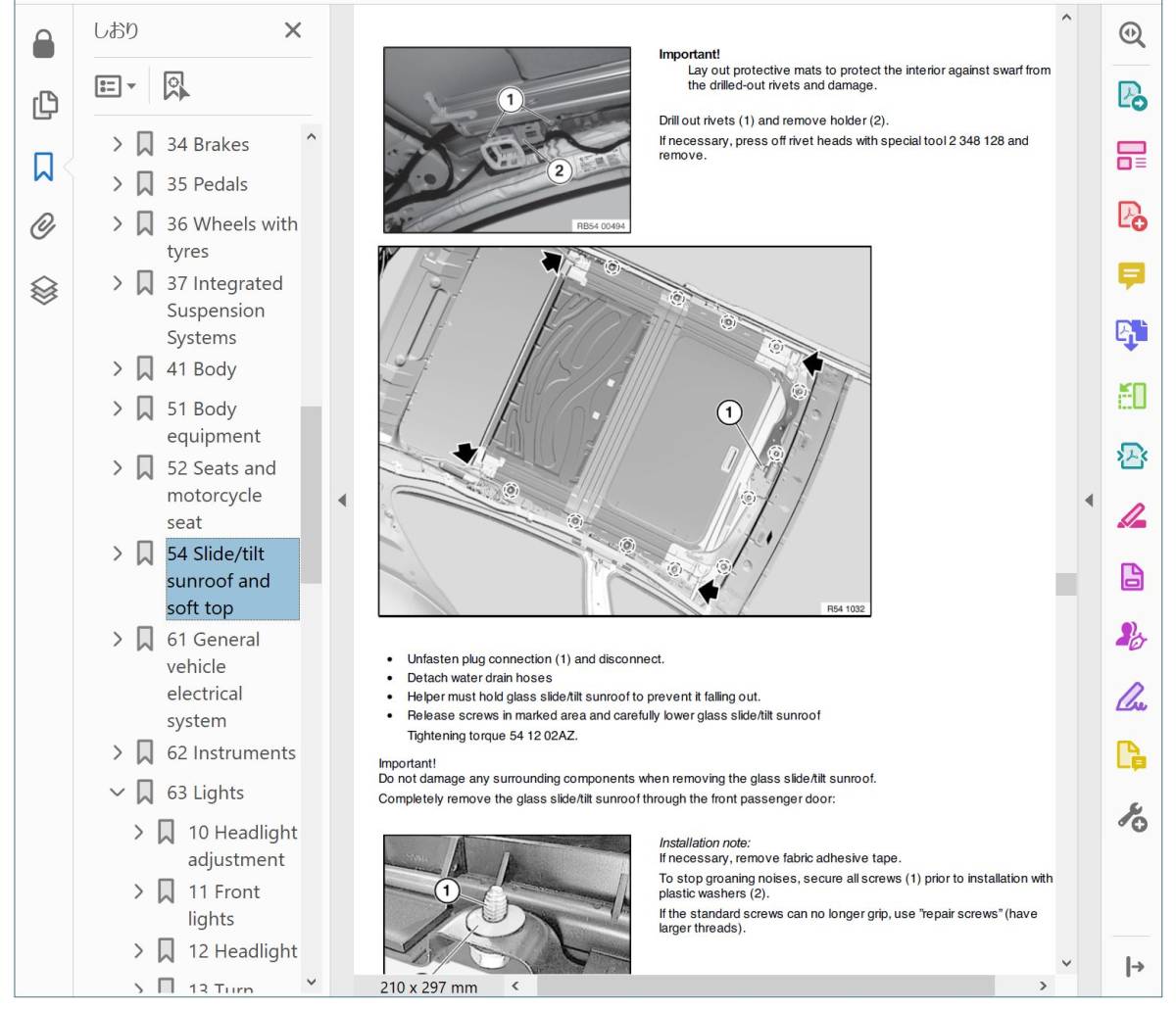
Task: Expand the 10 Headlight adjustment bookmark
Action: tap(139, 833)
